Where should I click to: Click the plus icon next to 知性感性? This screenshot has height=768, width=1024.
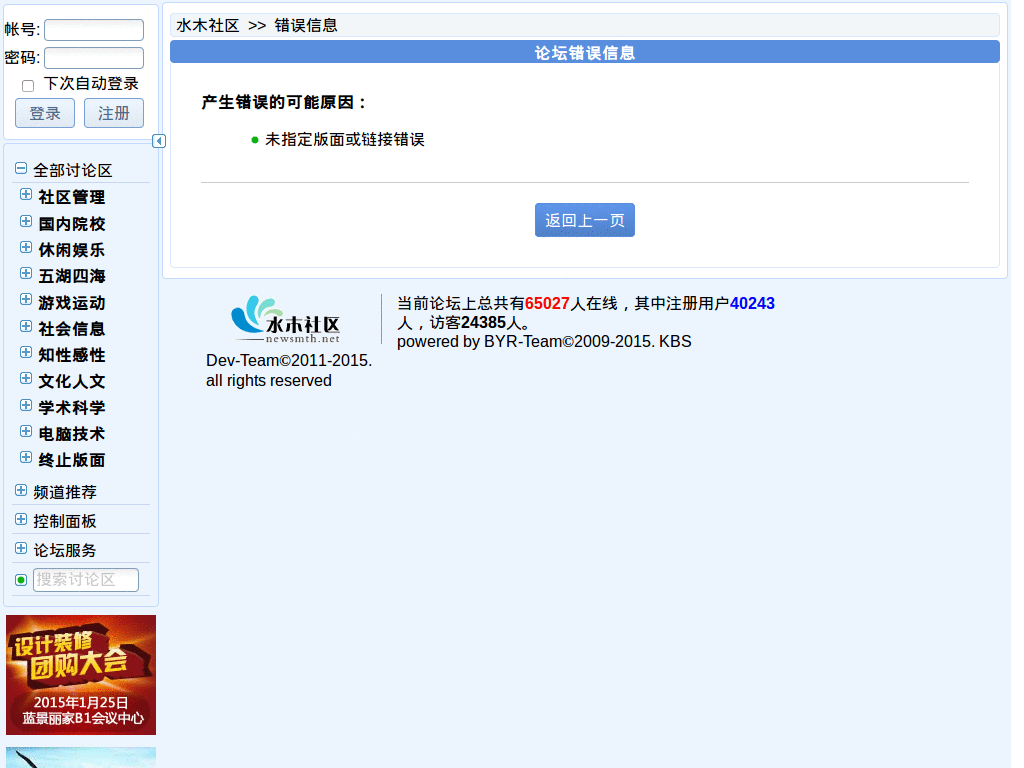[24, 353]
